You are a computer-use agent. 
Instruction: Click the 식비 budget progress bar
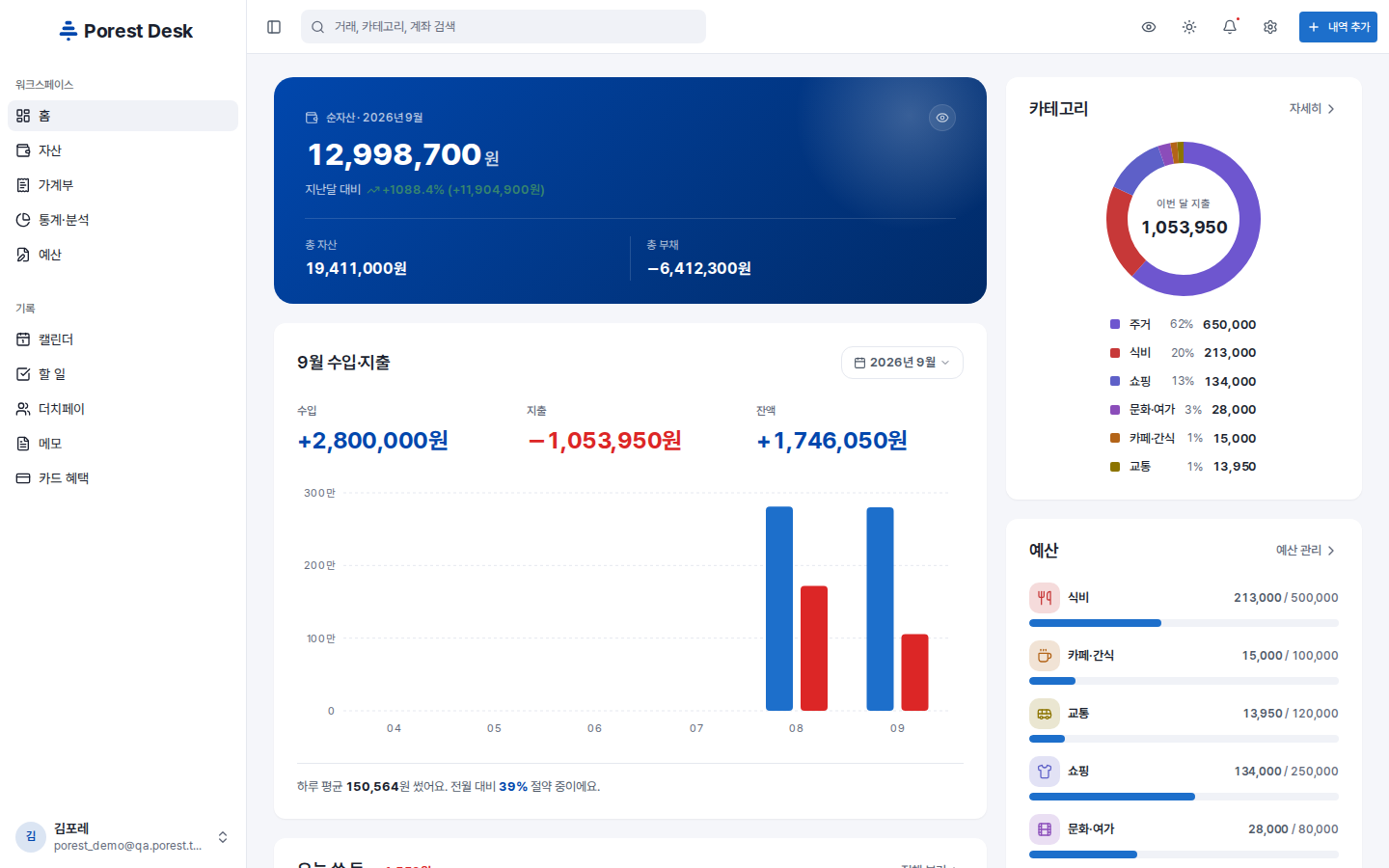tap(1184, 623)
